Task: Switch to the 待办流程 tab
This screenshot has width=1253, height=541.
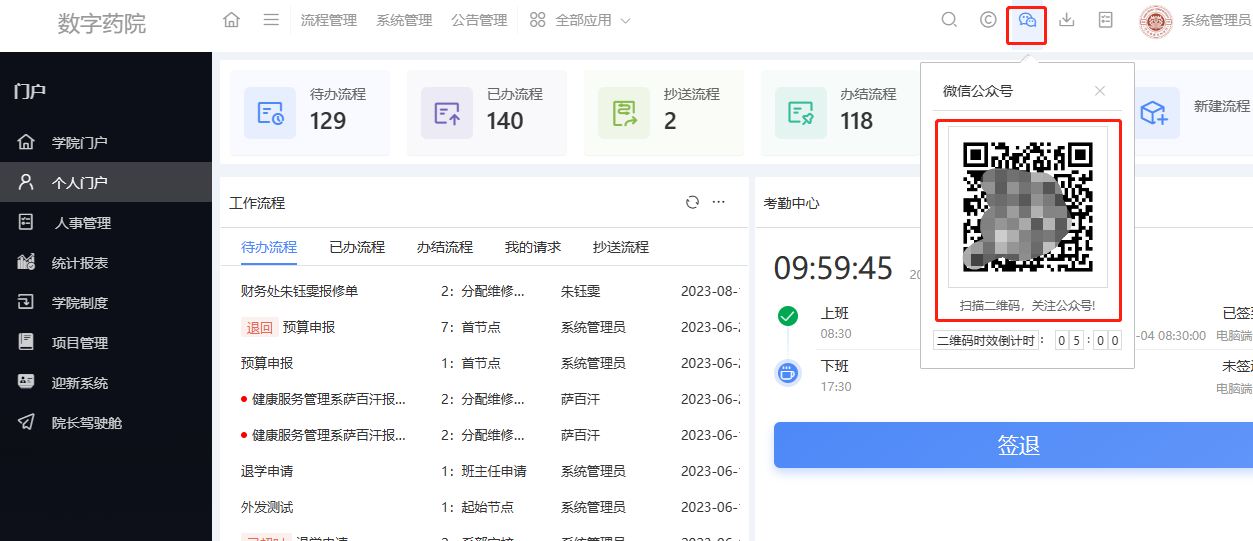Action: pyautogui.click(x=269, y=247)
